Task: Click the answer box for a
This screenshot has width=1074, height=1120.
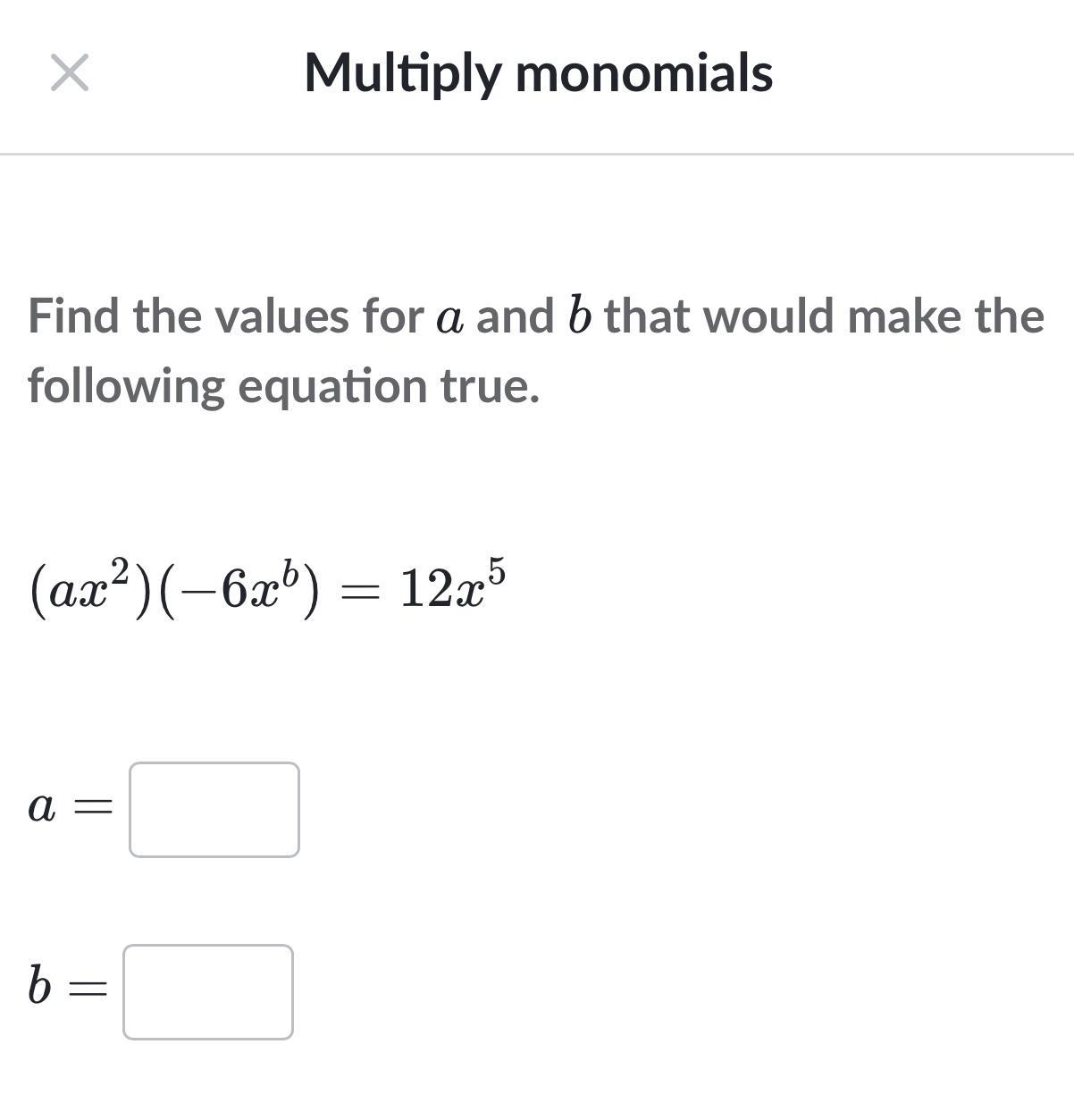Action: 214,809
